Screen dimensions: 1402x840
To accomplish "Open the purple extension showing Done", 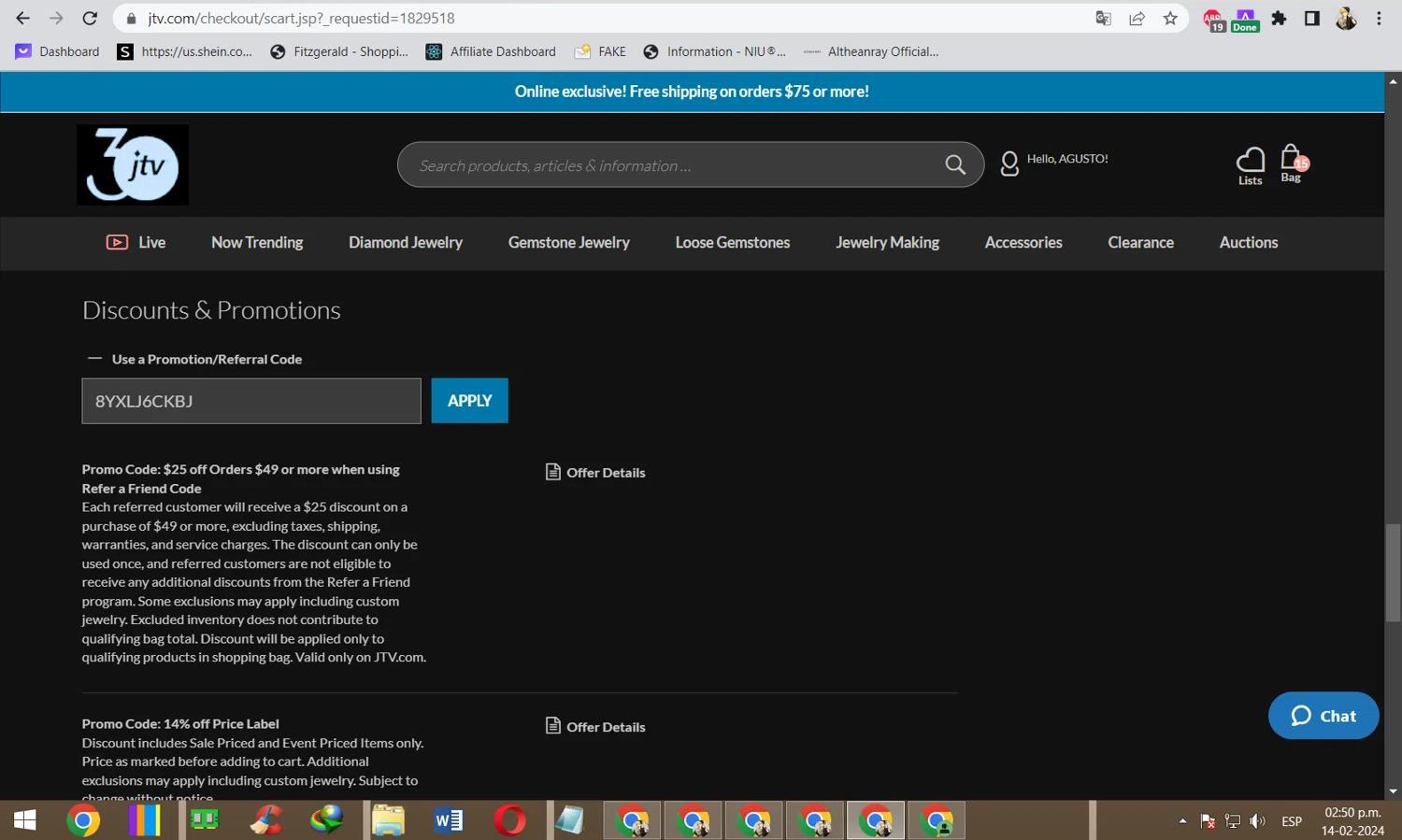I will [1245, 20].
